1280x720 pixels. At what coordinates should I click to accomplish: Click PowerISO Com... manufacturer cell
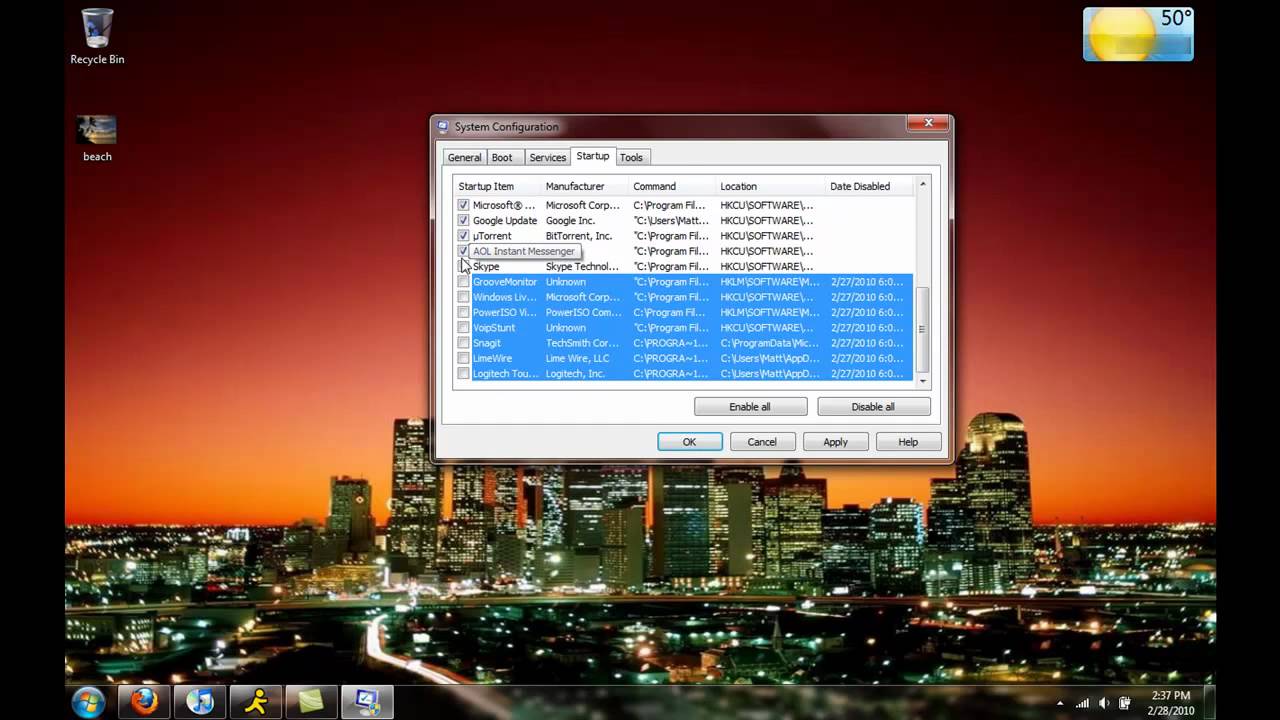[x=583, y=312]
